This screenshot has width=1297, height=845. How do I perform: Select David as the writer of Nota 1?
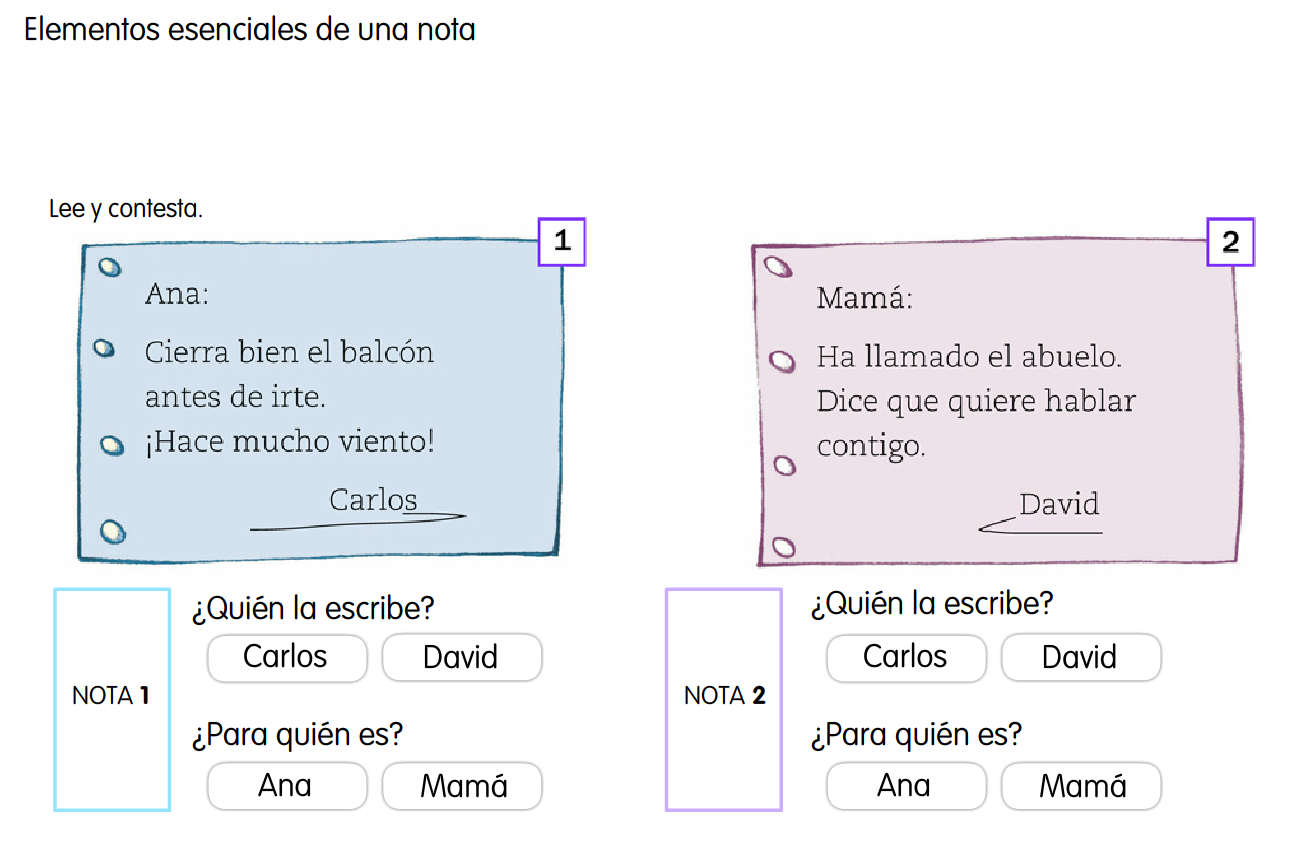coord(461,657)
